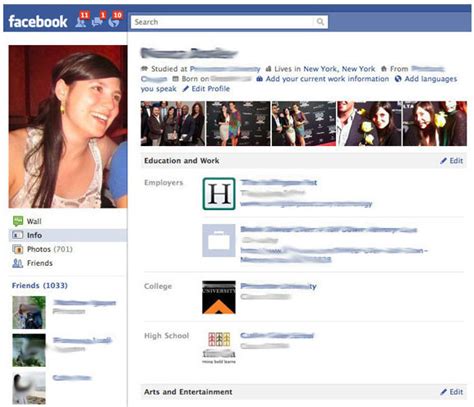Click the globe icon beside Add languages
The width and height of the screenshot is (474, 407).
398,79
